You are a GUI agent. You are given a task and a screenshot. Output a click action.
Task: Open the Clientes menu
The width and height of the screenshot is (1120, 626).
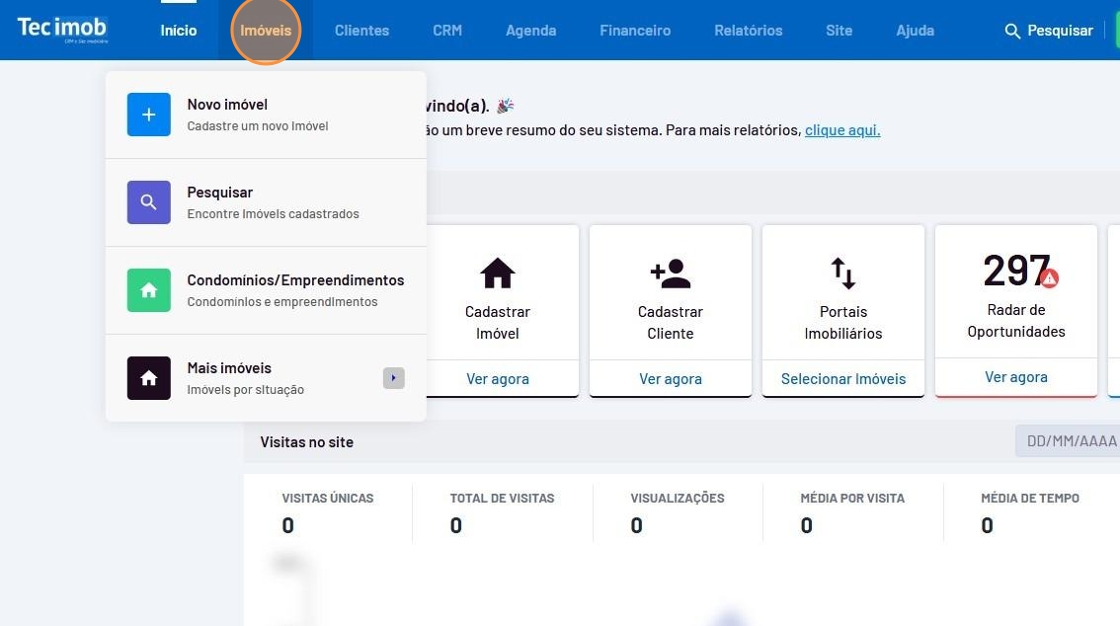(x=362, y=30)
